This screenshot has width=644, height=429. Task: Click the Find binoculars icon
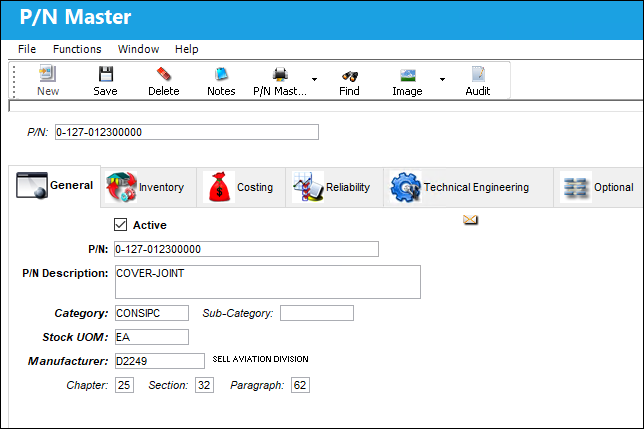tap(350, 75)
